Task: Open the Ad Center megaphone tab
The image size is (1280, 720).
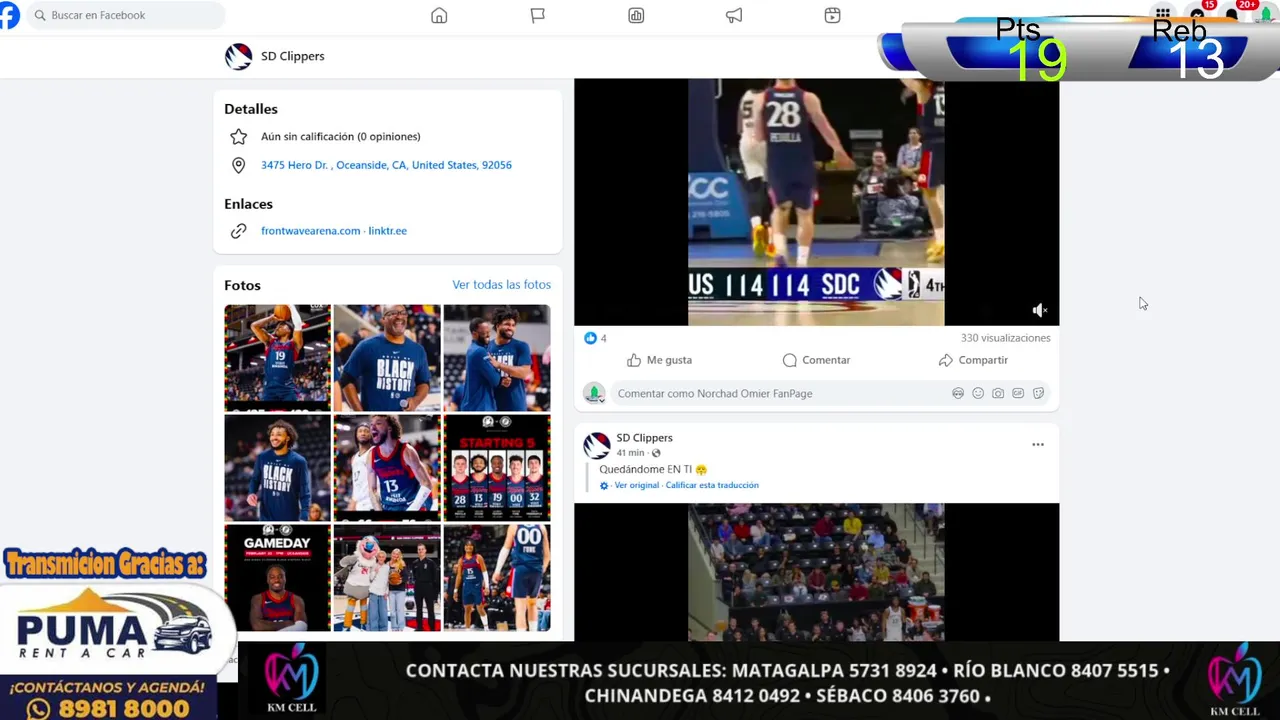Action: click(734, 15)
